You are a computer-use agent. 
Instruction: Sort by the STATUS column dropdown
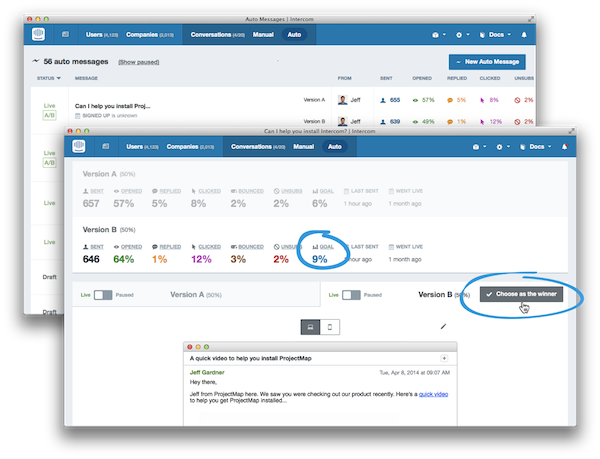[x=49, y=78]
